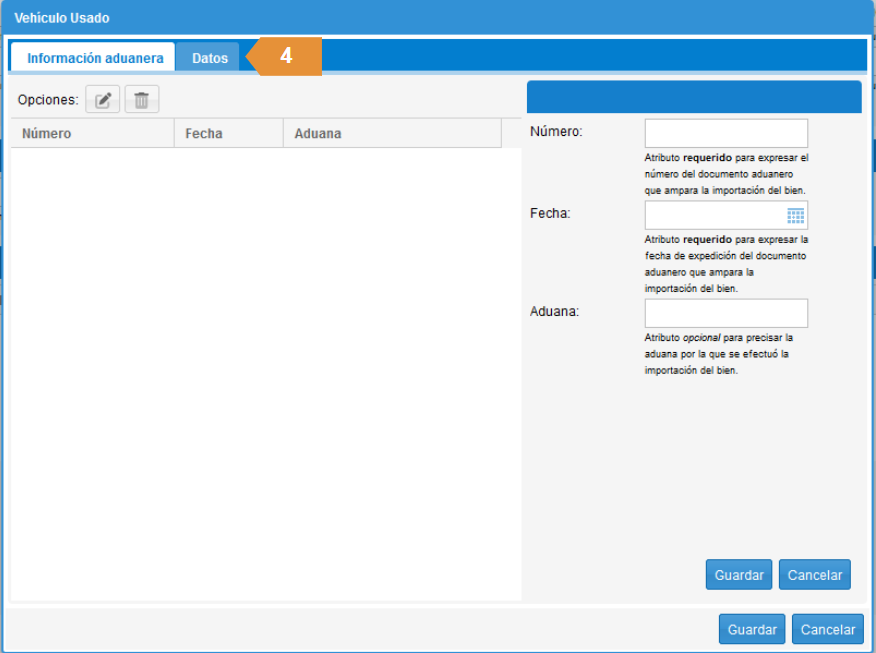Screen dimensions: 876x653
Task: Switch to the Datos tab
Action: click(210, 58)
